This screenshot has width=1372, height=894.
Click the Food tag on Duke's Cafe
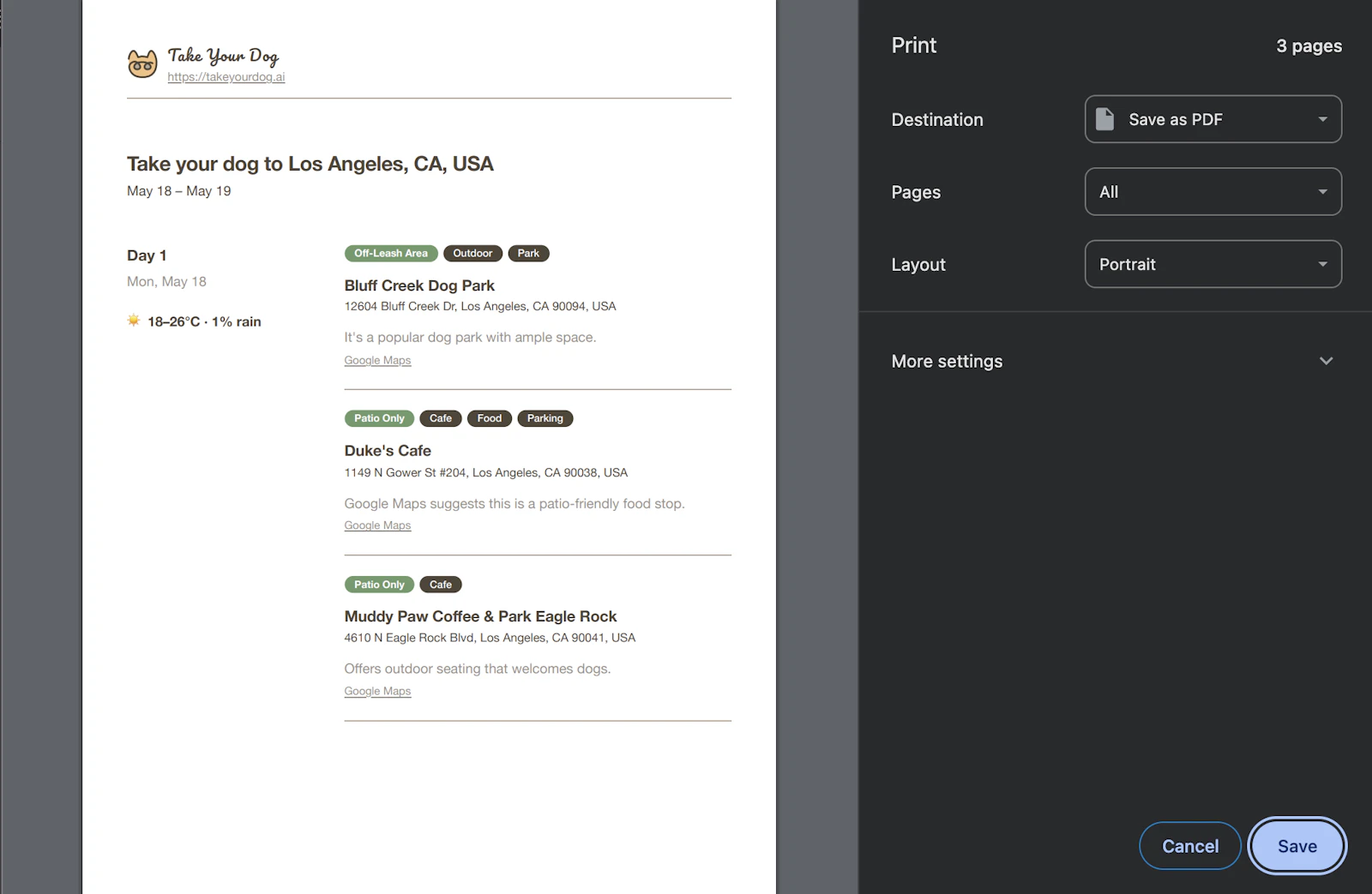(x=490, y=418)
